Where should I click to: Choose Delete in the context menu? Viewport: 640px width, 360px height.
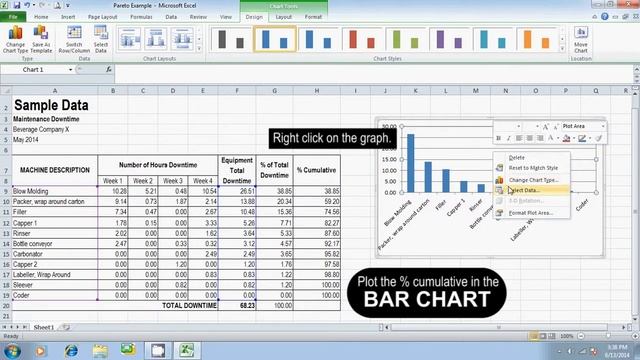532,158
